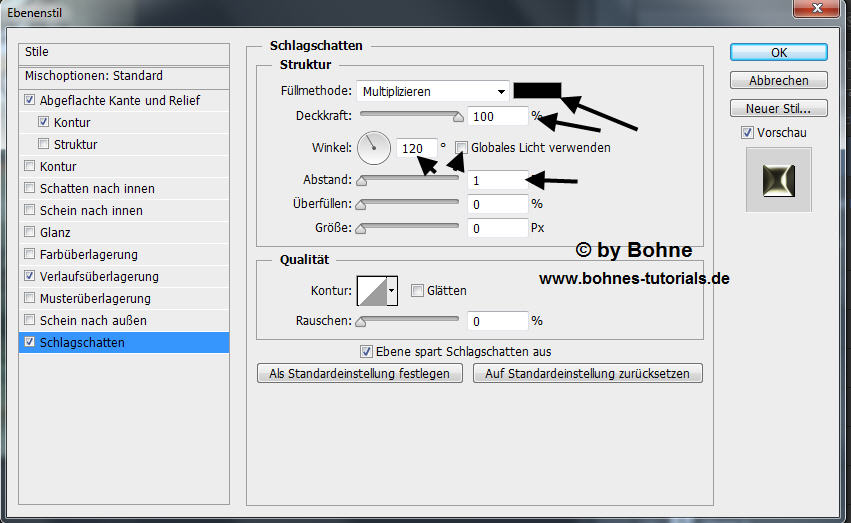Click the style preview thumbnail

(778, 179)
